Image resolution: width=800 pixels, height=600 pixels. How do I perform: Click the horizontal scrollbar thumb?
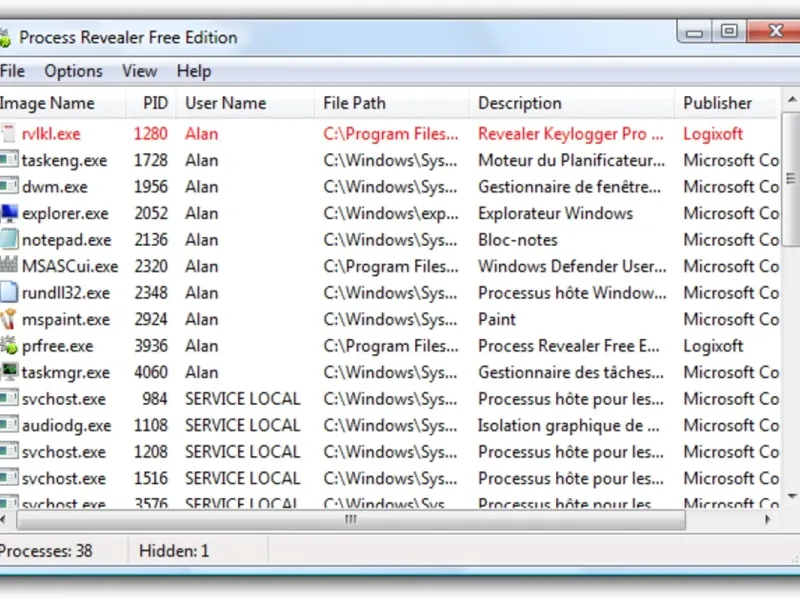click(x=351, y=520)
